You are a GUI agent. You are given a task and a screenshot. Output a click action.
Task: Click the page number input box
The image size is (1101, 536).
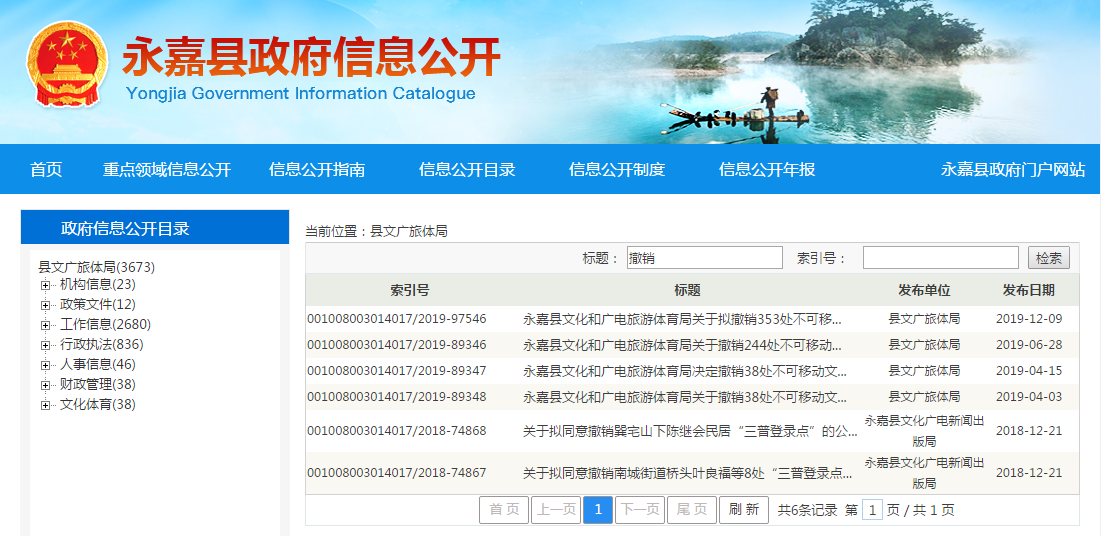coord(873,510)
